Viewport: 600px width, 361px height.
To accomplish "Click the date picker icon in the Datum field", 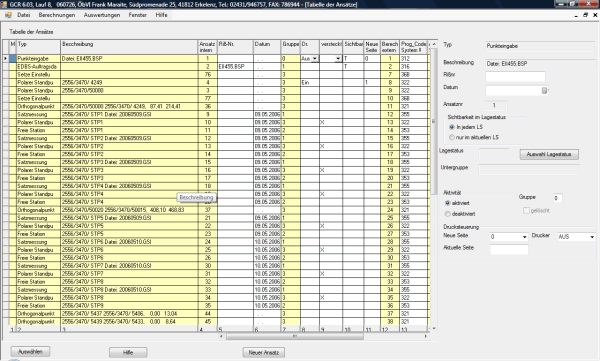I will pos(545,90).
